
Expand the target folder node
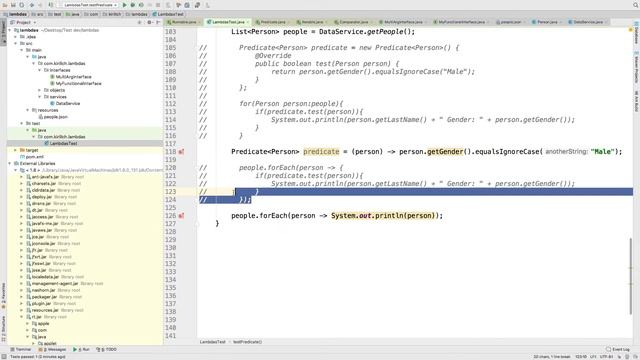pos(16,150)
